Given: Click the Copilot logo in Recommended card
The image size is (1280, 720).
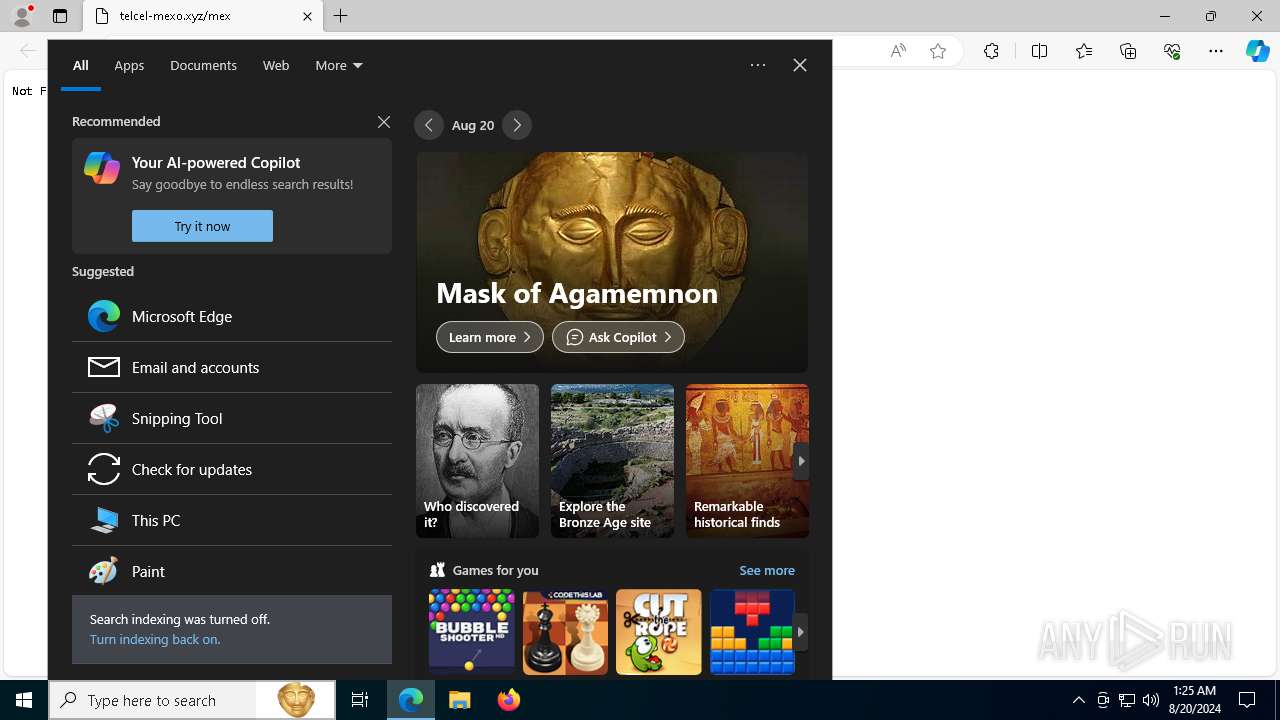Looking at the screenshot, I should coord(102,168).
